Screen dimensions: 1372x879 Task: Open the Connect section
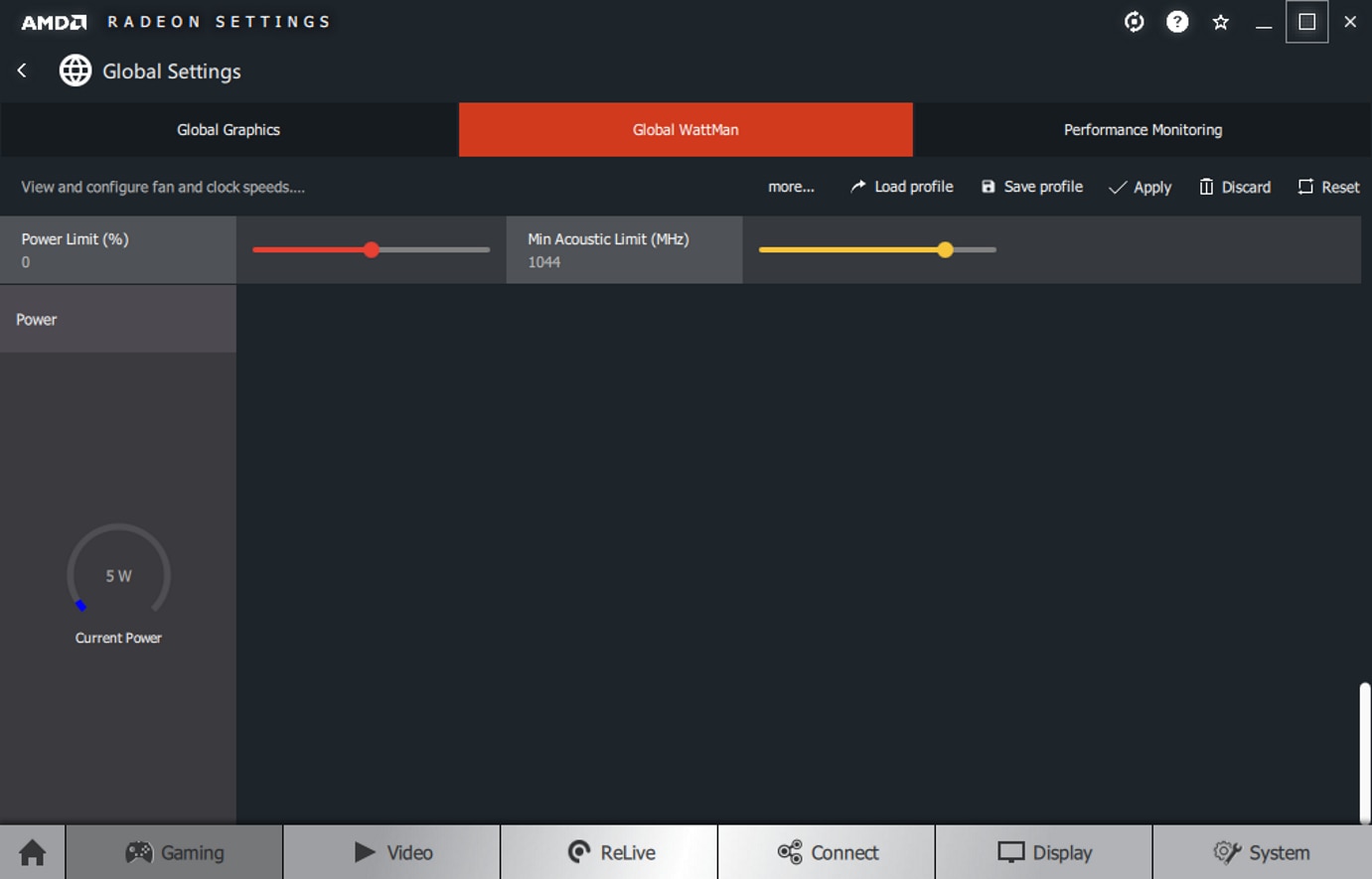click(827, 852)
